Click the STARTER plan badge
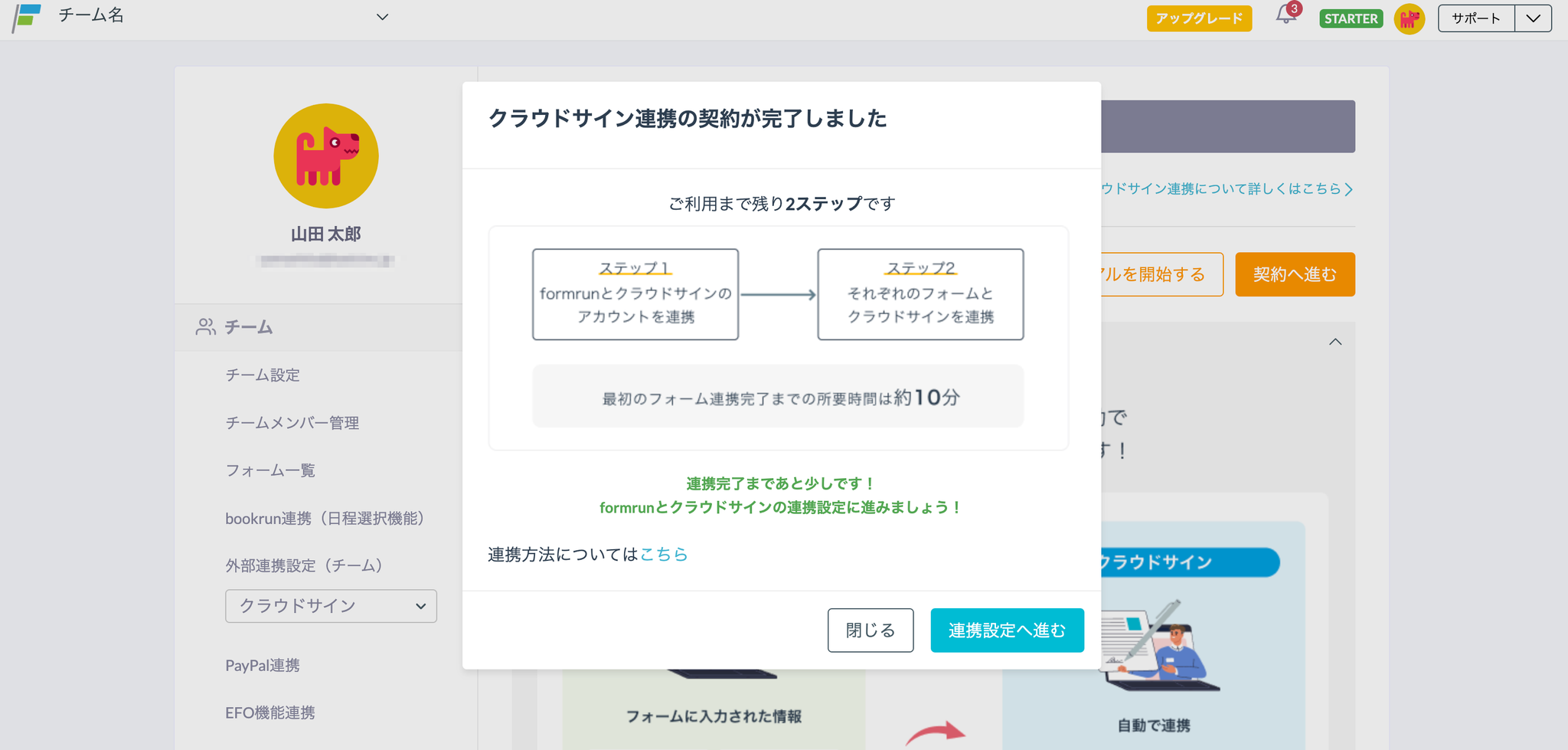The width and height of the screenshot is (1568, 750). coord(1351,18)
